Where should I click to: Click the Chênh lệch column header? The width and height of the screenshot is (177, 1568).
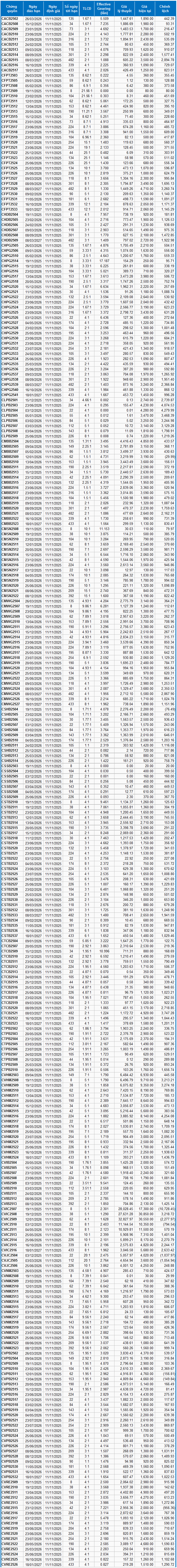pyautogui.click(x=165, y=9)
